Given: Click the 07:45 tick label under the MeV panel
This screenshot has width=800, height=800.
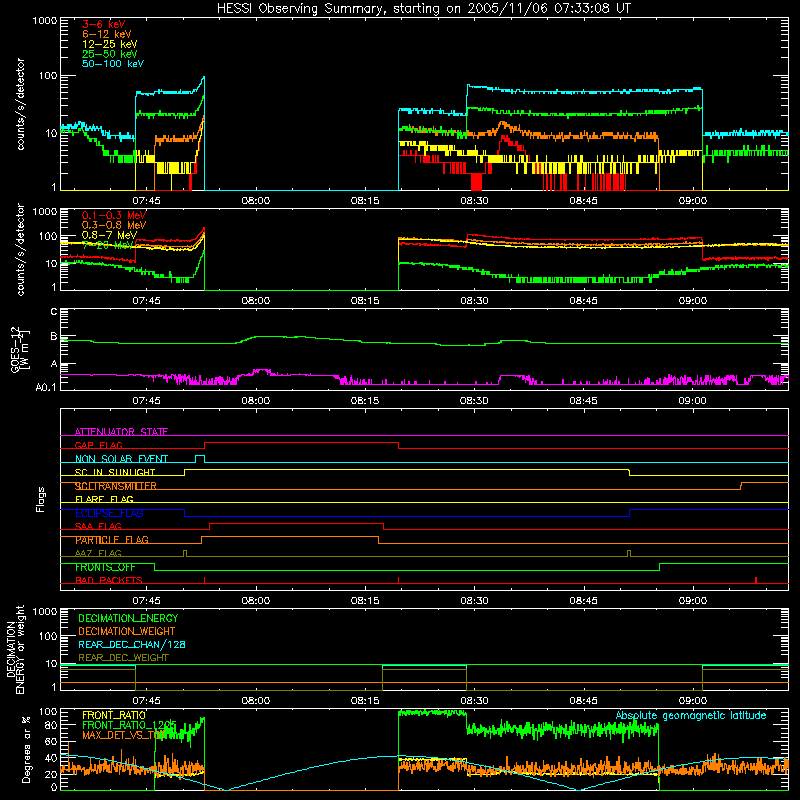Looking at the screenshot, I should click(146, 301).
